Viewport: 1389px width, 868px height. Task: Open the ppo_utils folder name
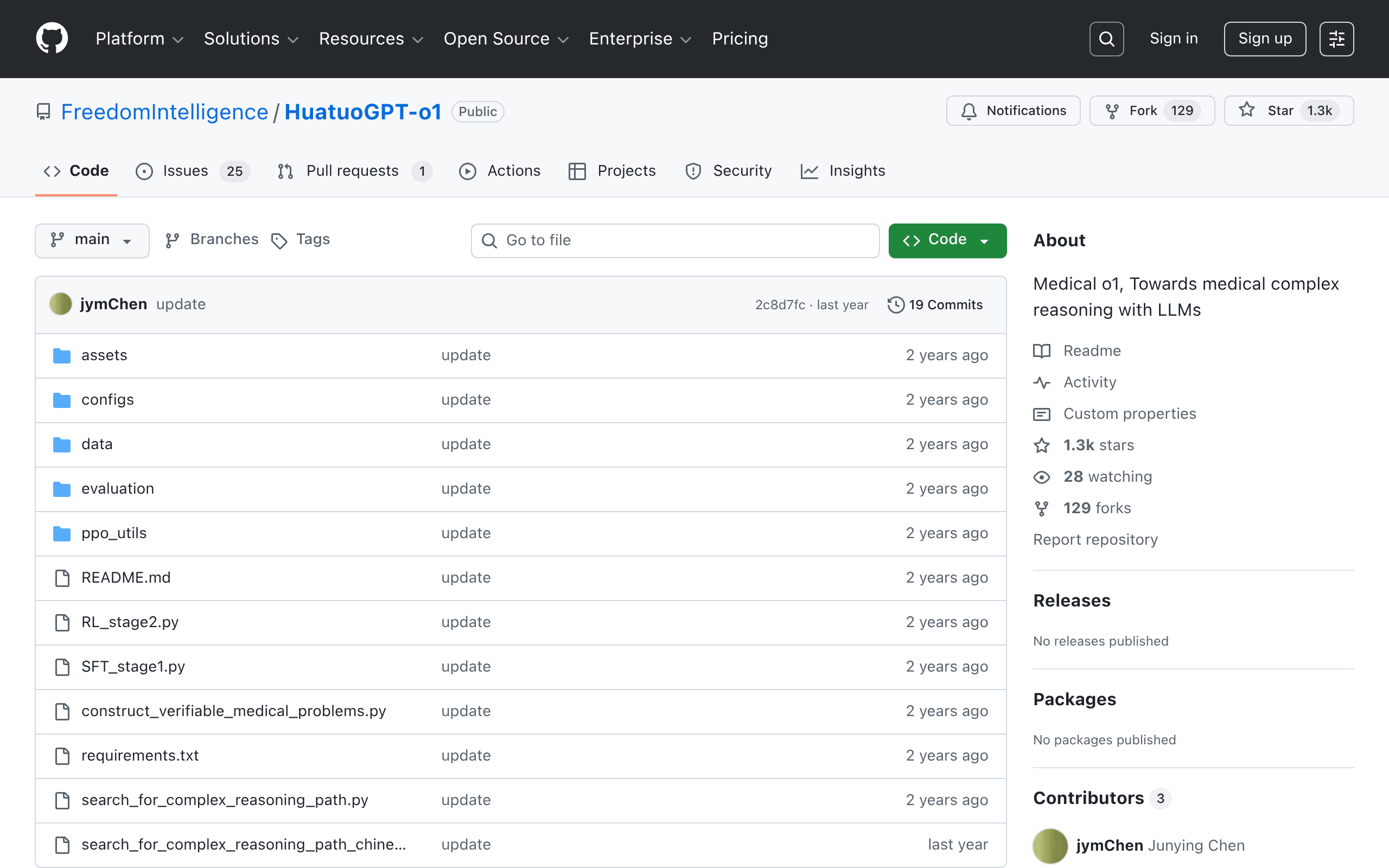coord(113,533)
